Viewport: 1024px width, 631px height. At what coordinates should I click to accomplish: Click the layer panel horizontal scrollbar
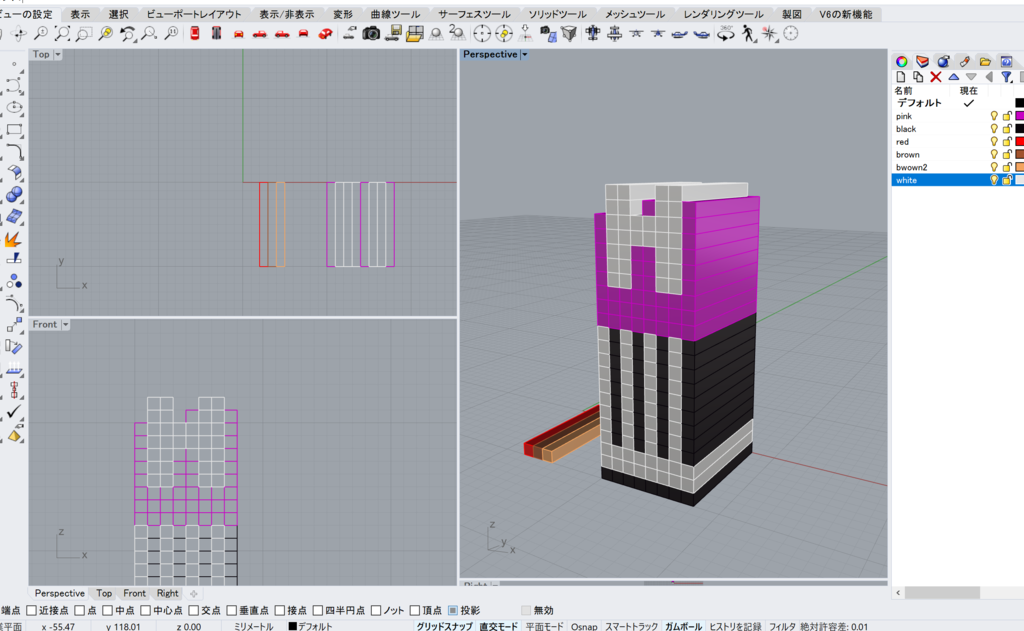[942, 592]
